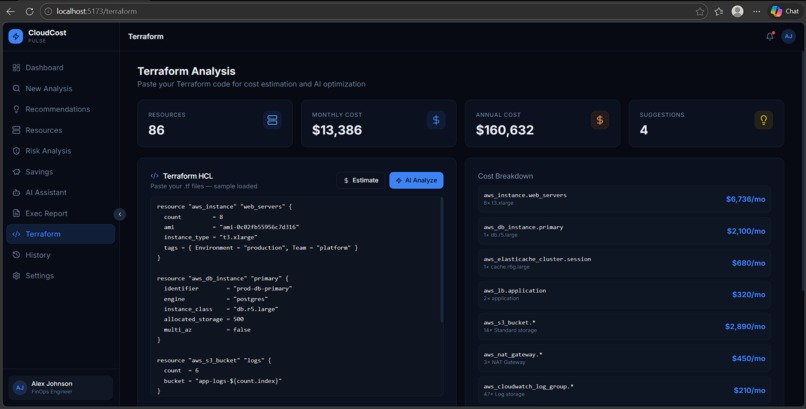Select the aws_nat_gateway.* cost row
This screenshot has height=409, width=806.
[624, 358]
